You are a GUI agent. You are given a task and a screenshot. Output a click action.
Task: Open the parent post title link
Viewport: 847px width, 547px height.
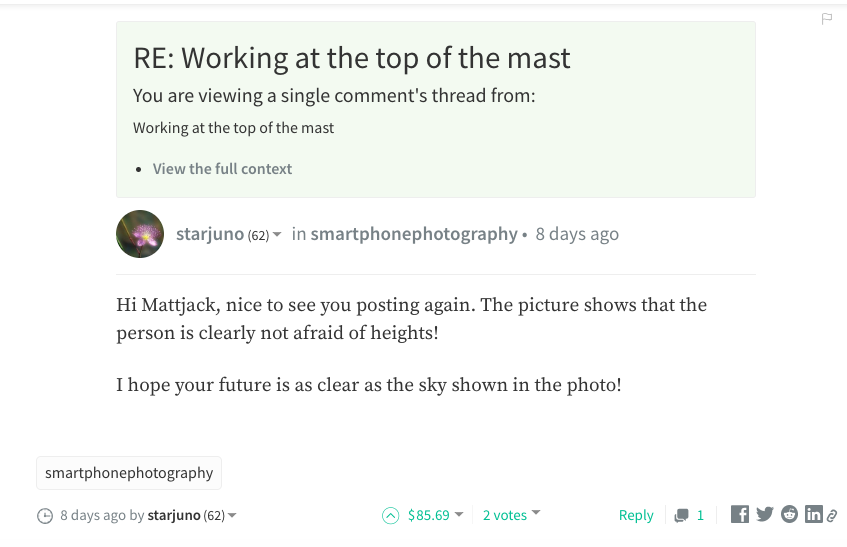[233, 128]
